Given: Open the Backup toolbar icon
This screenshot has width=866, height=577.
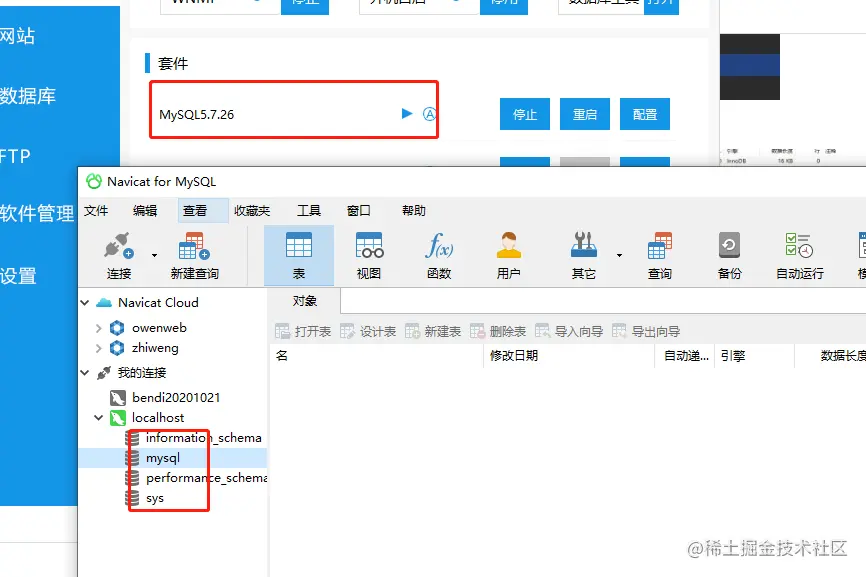Looking at the screenshot, I should 729,245.
